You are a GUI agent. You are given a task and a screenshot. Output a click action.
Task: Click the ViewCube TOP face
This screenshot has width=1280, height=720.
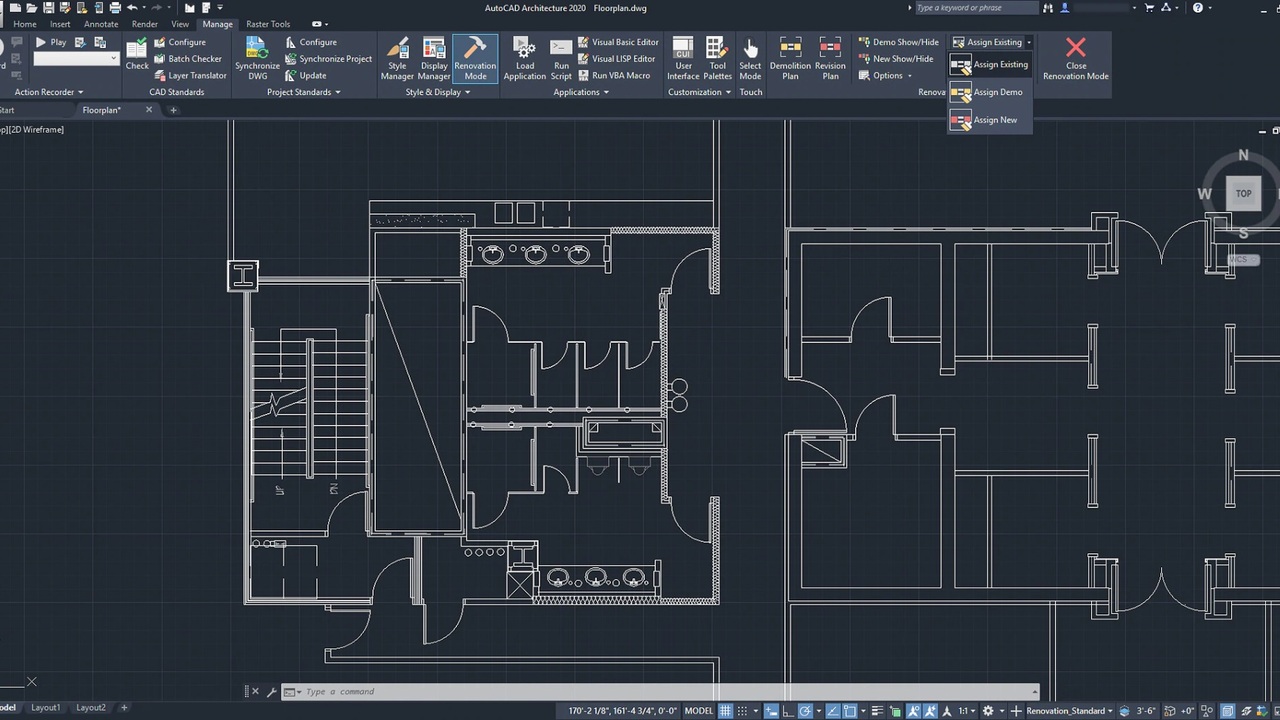[x=1243, y=193]
